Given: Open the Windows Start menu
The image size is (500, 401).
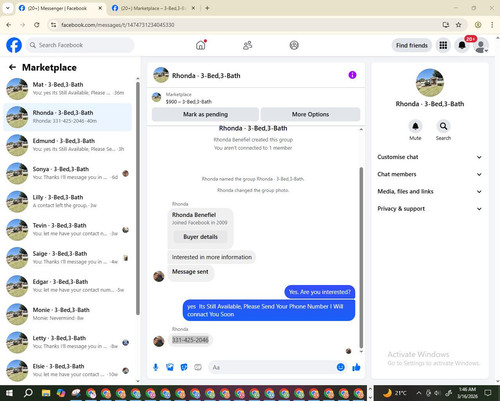Looking at the screenshot, I should [x=9, y=393].
